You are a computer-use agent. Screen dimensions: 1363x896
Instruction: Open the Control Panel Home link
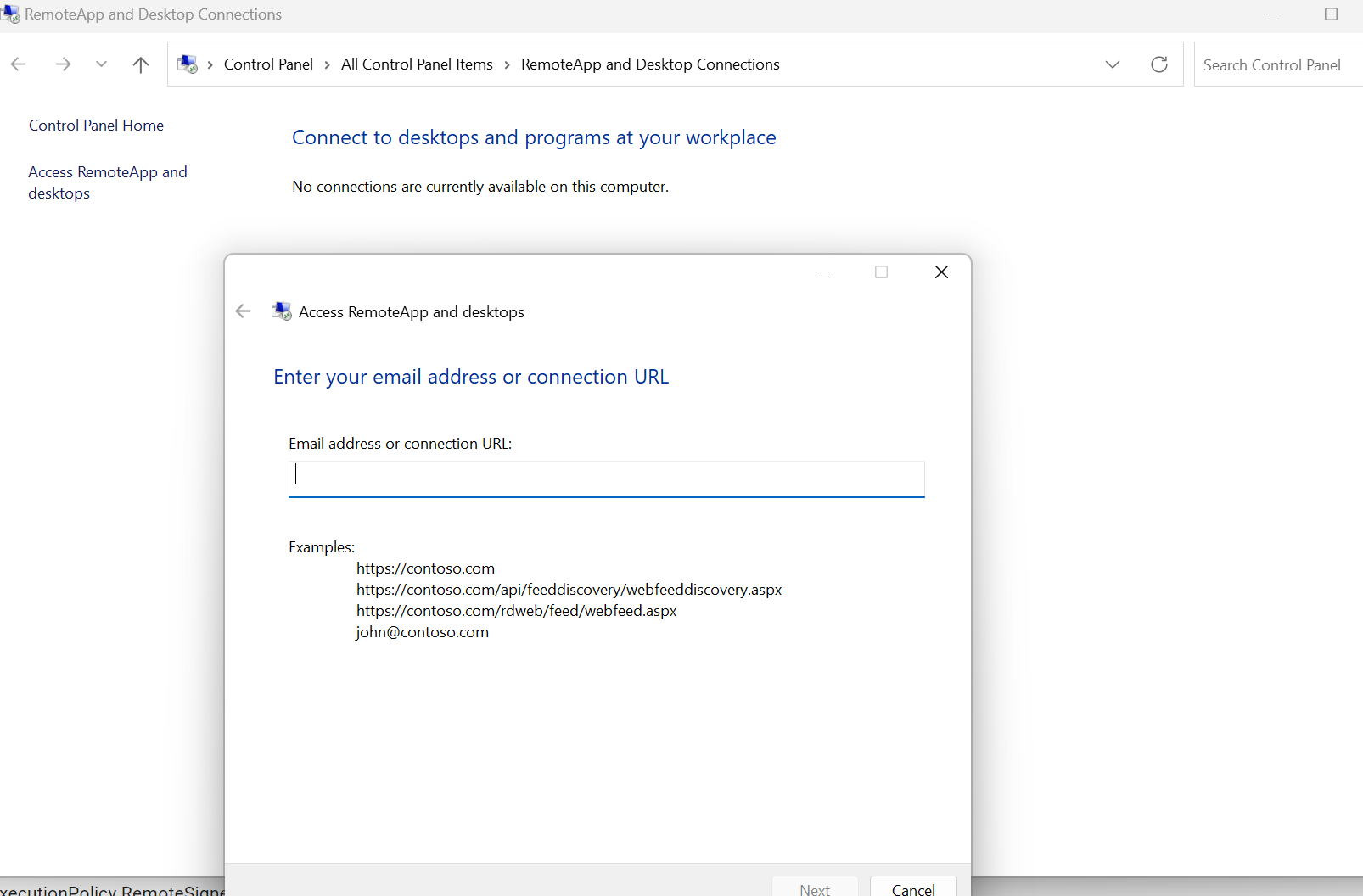click(96, 126)
